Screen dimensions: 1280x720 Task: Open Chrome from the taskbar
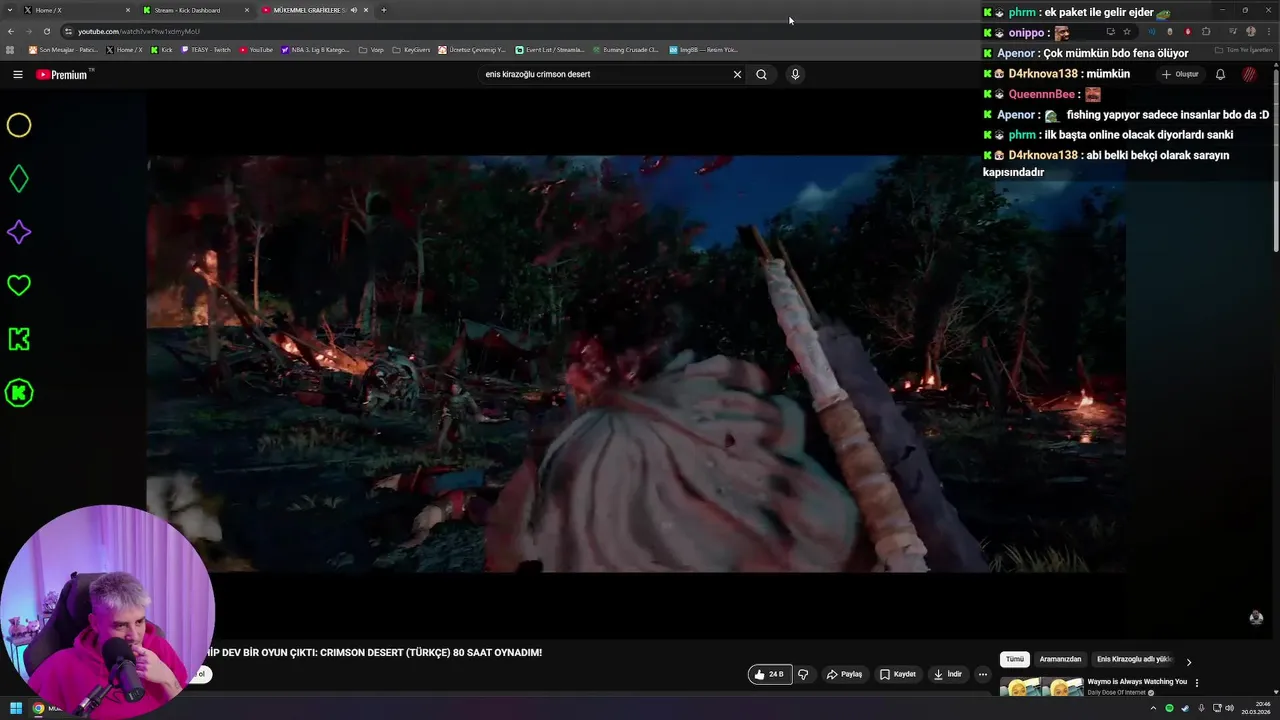click(x=38, y=708)
